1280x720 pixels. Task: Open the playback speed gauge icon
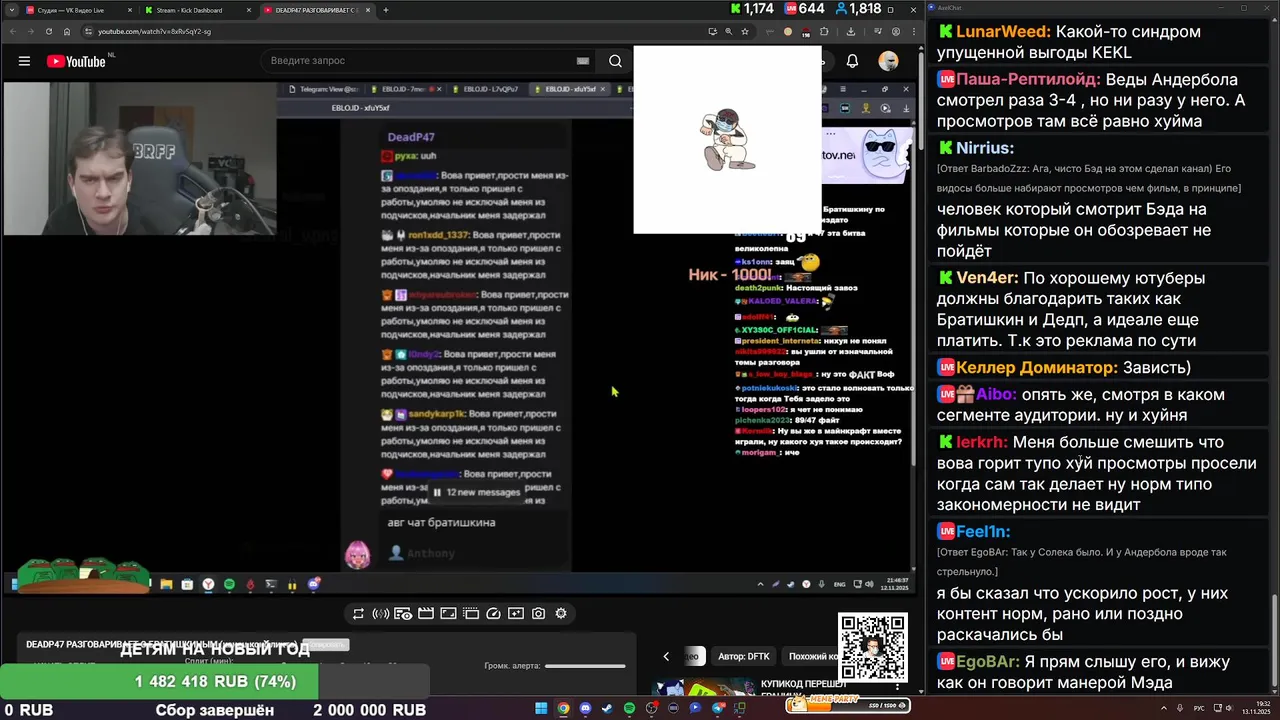pos(493,614)
